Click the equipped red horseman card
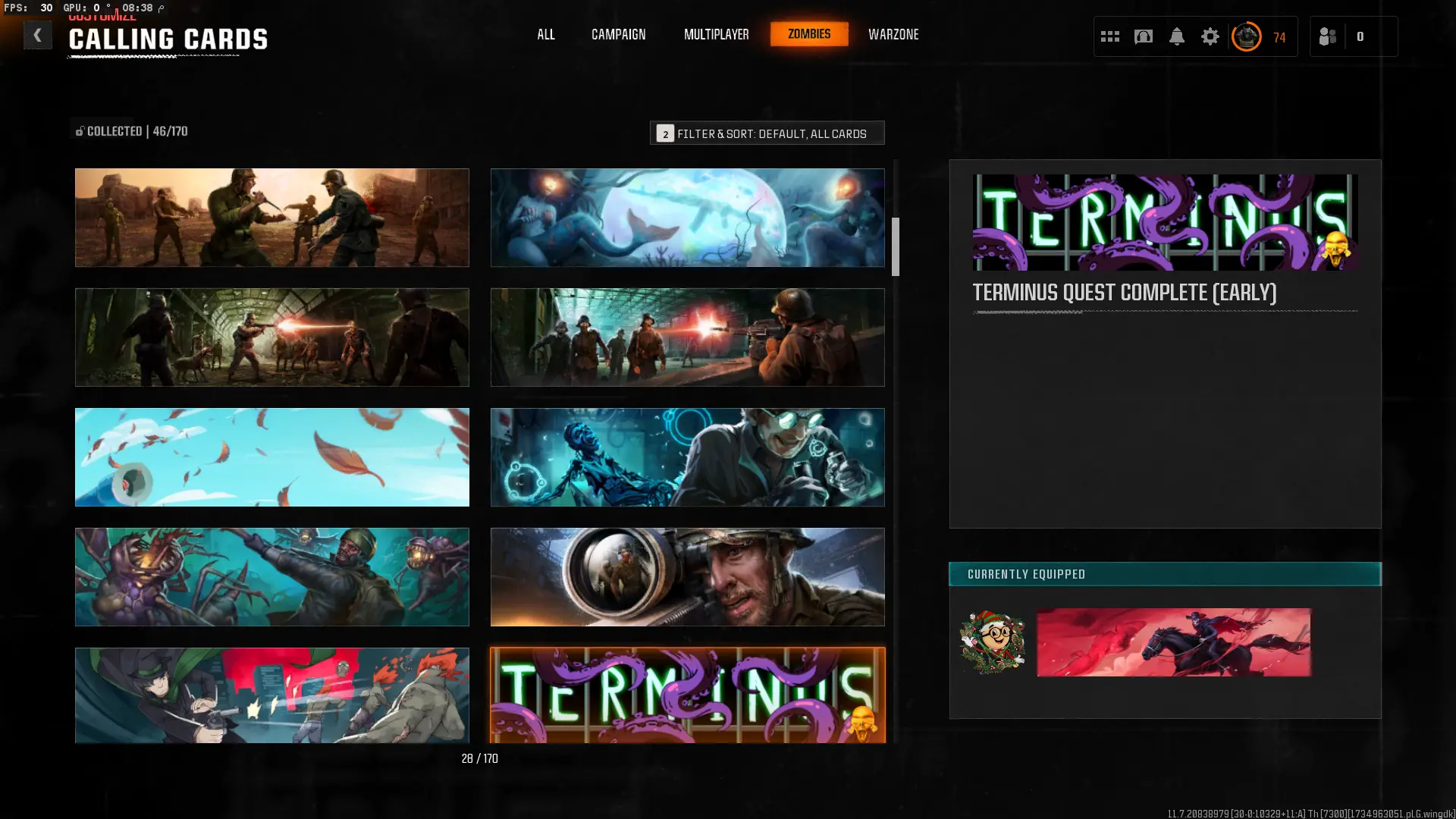The height and width of the screenshot is (819, 1456). tap(1173, 642)
